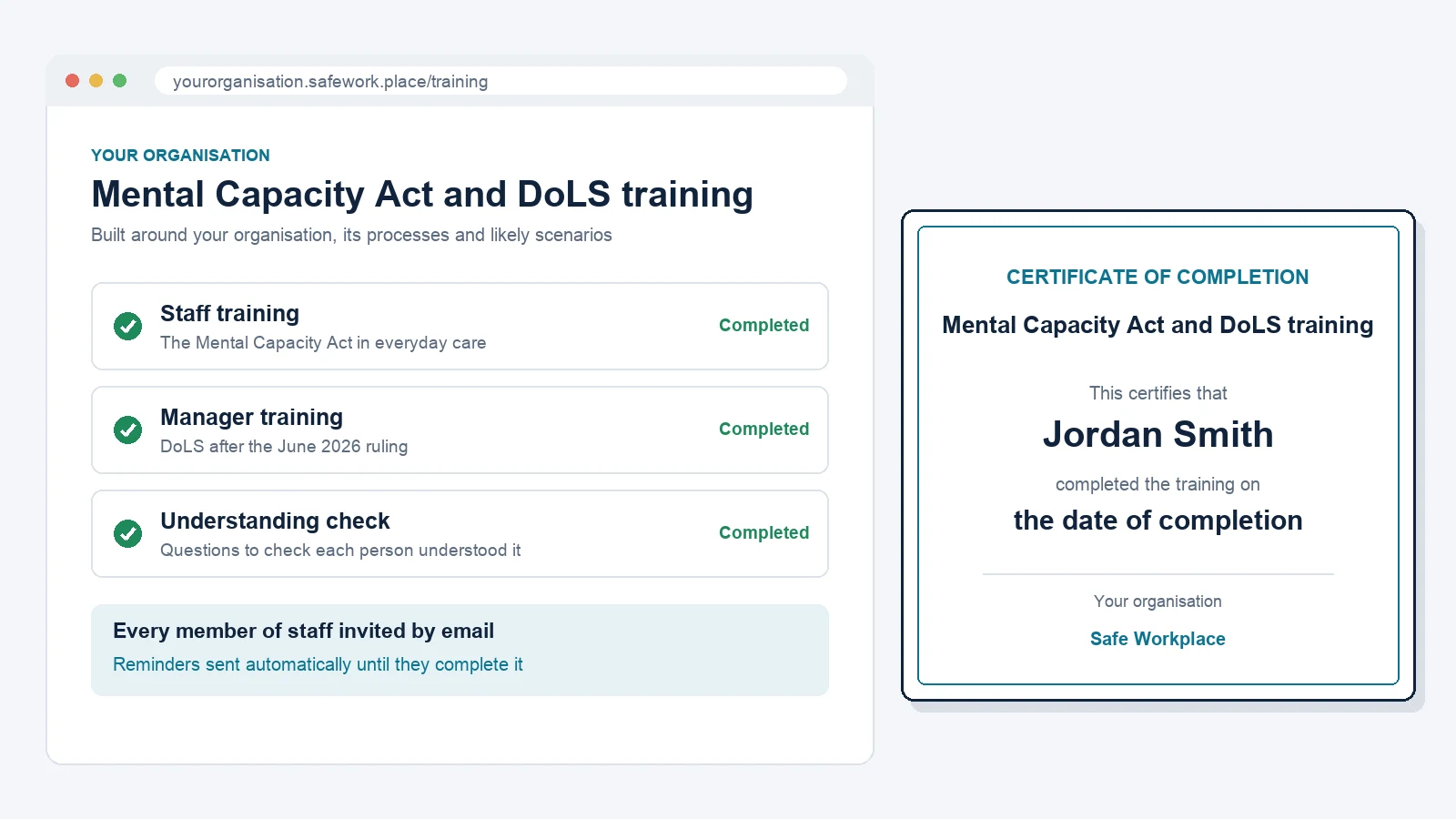Click the YOUR ORGANISATION label above heading
This screenshot has width=1456, height=819.
pyautogui.click(x=180, y=156)
